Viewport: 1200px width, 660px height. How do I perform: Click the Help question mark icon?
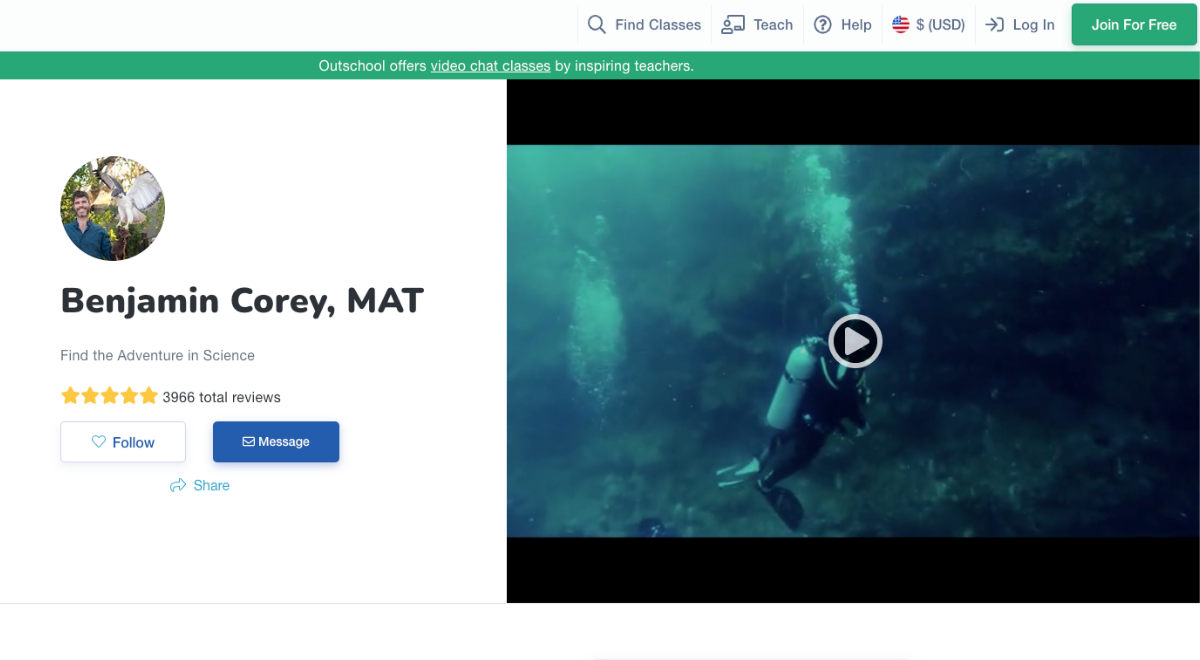(x=823, y=25)
